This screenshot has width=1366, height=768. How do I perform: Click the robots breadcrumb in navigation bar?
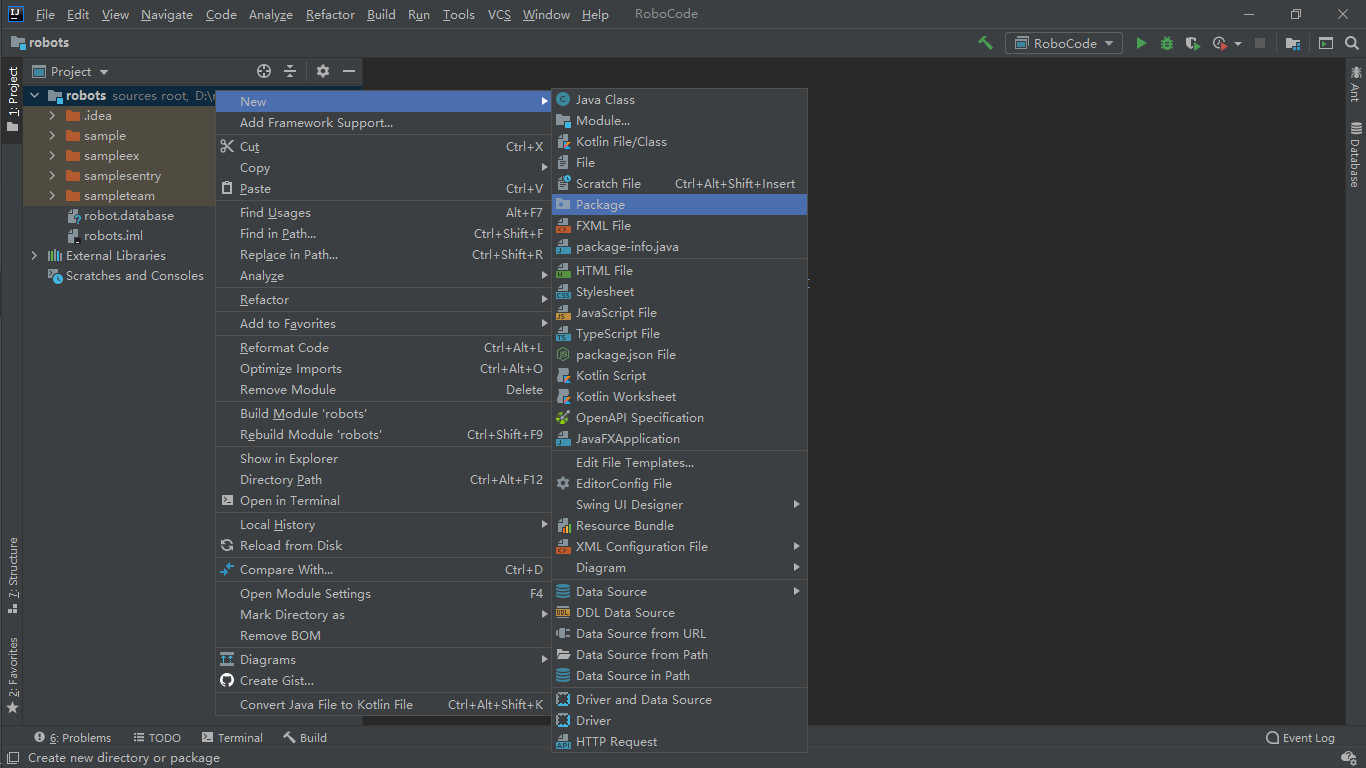[x=40, y=43]
